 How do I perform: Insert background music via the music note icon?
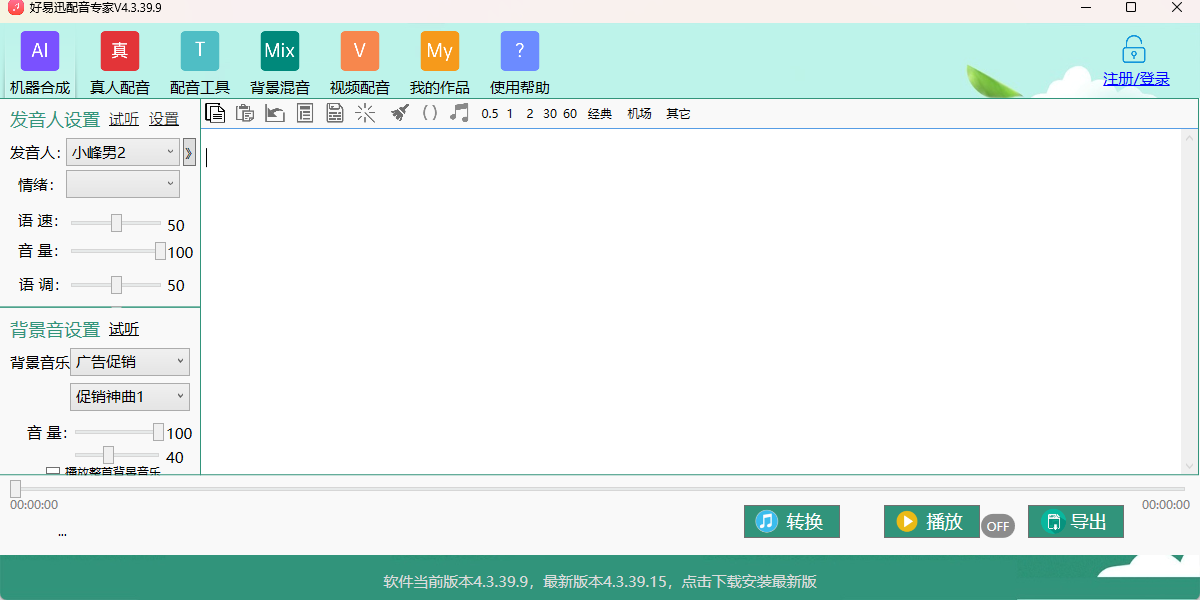coord(458,113)
